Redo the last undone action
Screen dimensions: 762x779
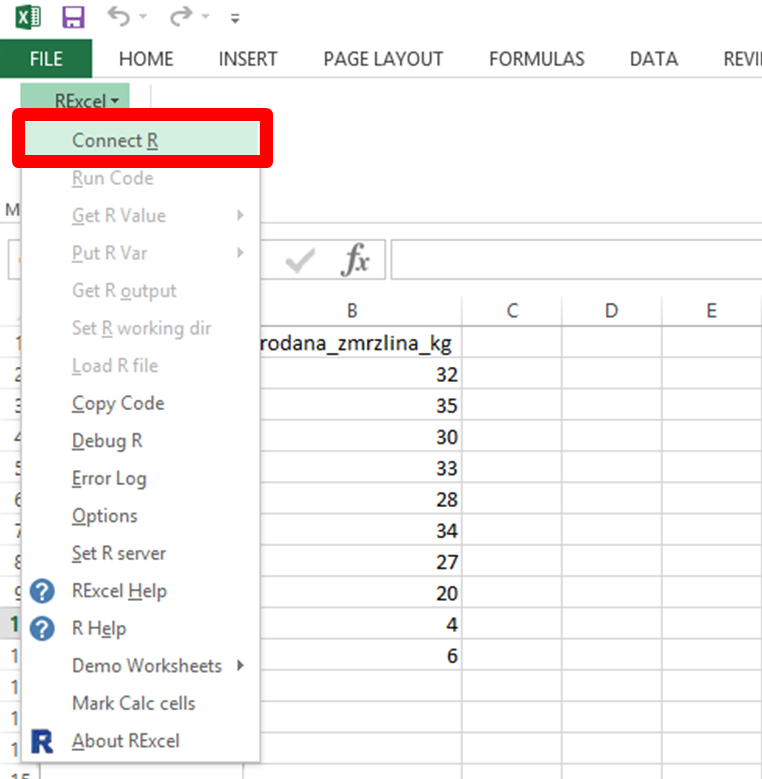coord(180,16)
